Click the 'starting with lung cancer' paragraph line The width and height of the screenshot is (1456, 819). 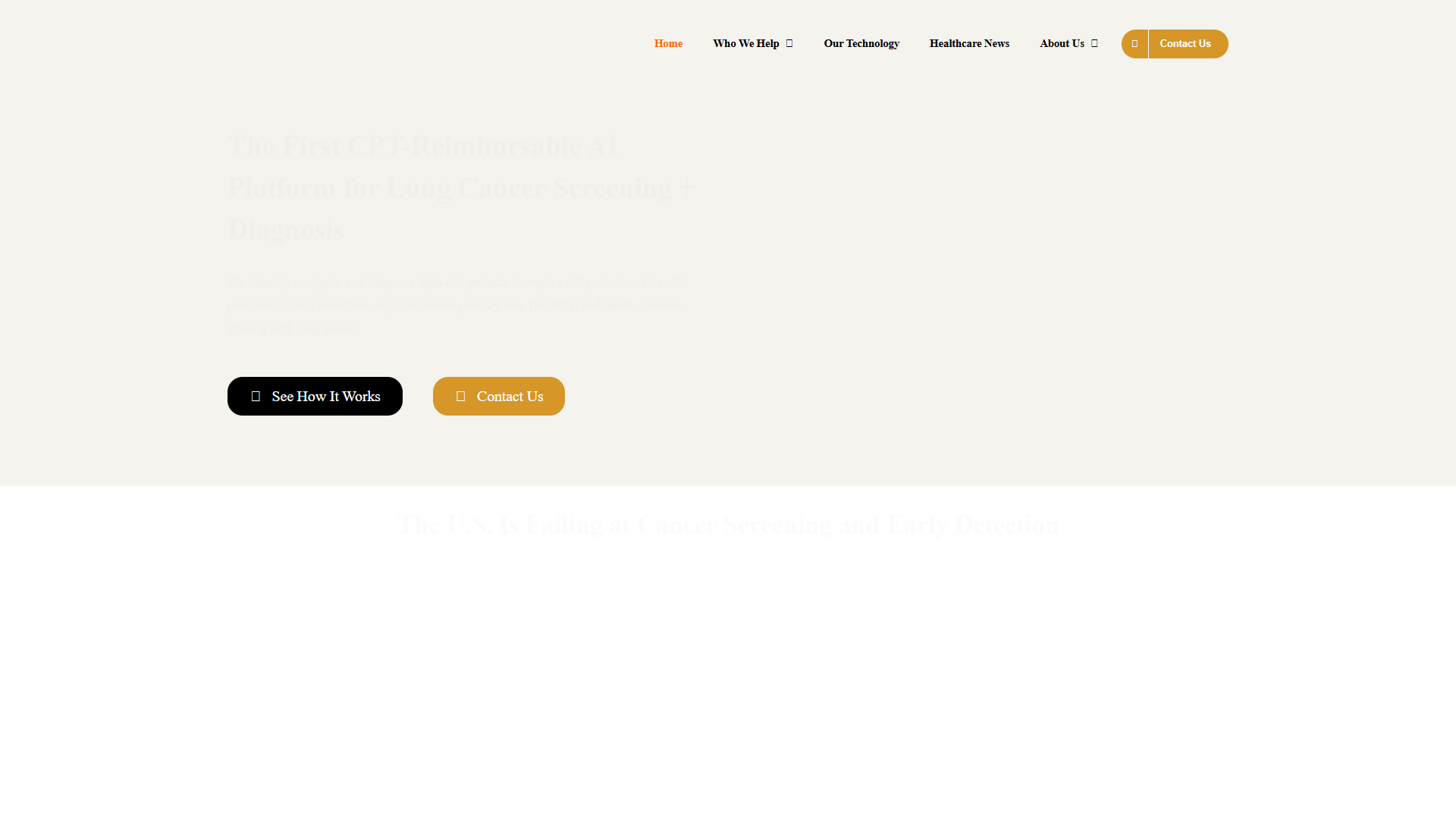pos(292,329)
